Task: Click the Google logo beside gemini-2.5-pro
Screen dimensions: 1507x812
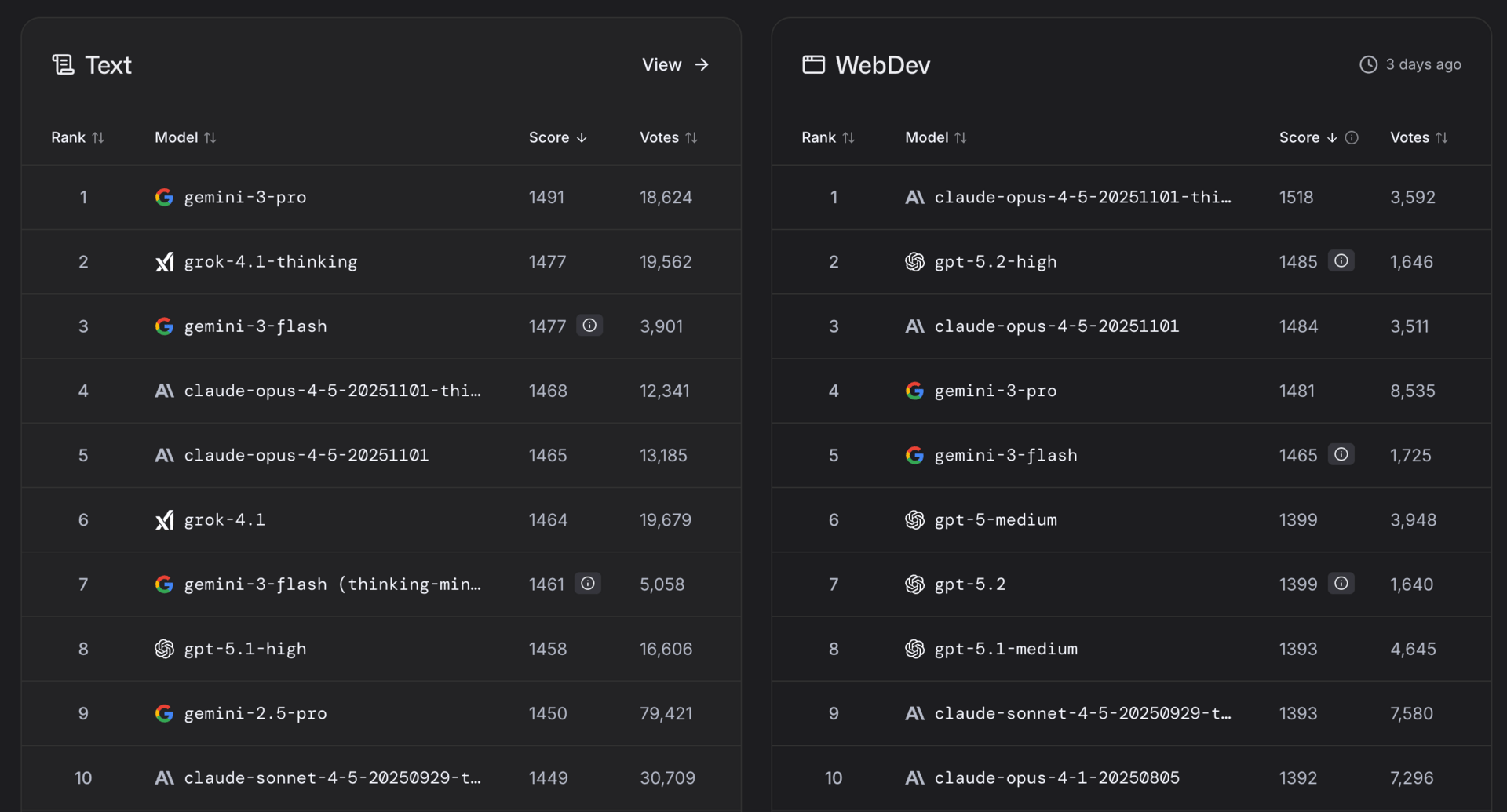Action: click(164, 714)
